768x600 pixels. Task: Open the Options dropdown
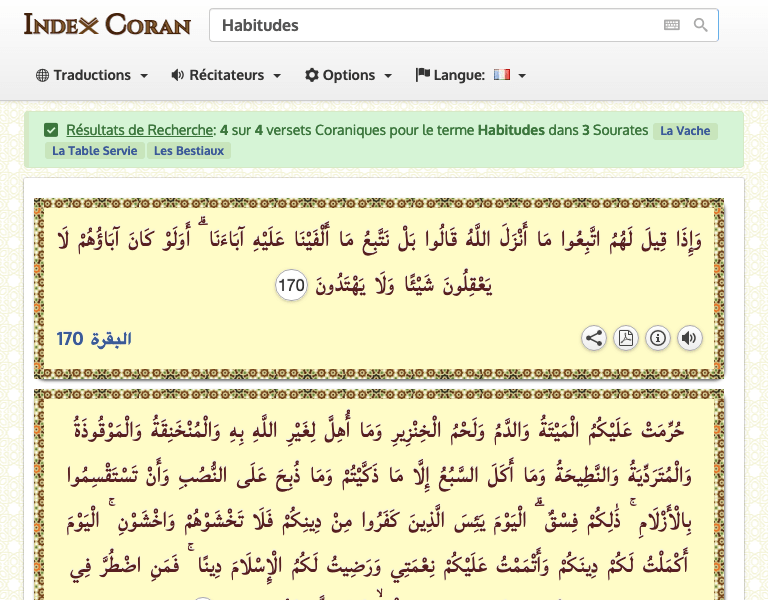pos(349,75)
